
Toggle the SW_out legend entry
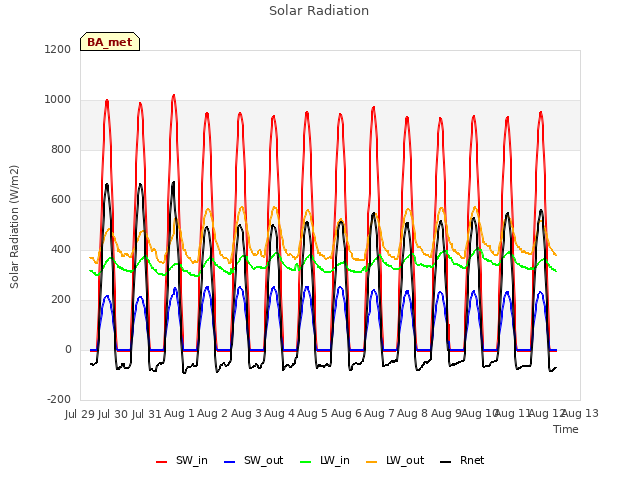[253, 460]
